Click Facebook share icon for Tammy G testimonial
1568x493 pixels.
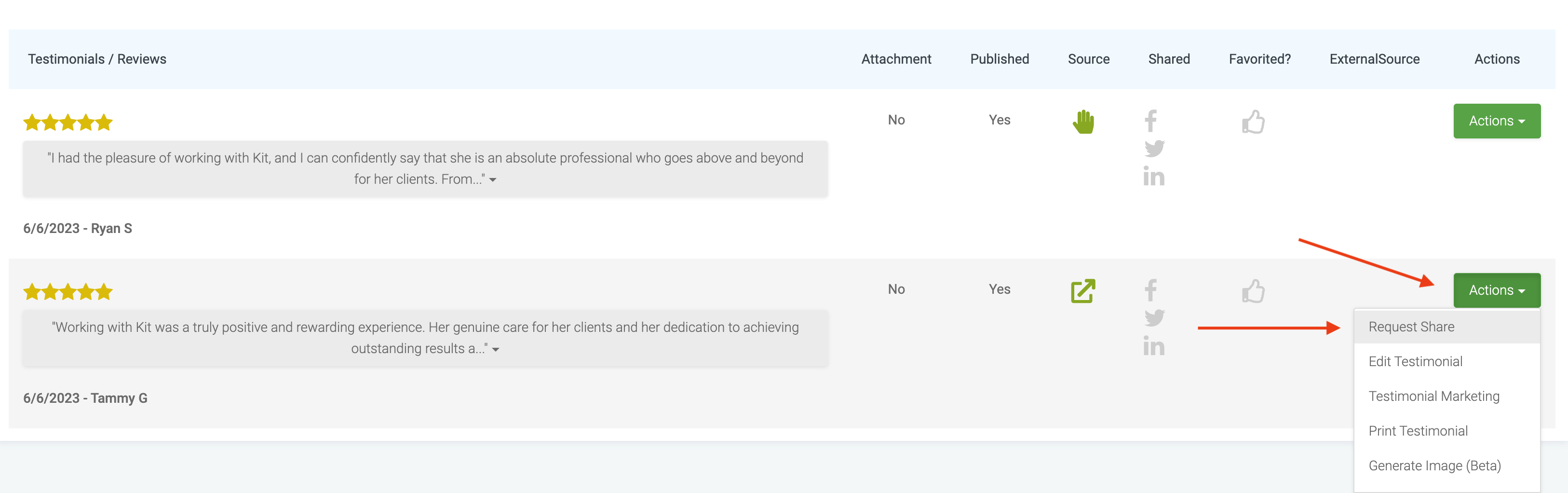coord(1150,290)
